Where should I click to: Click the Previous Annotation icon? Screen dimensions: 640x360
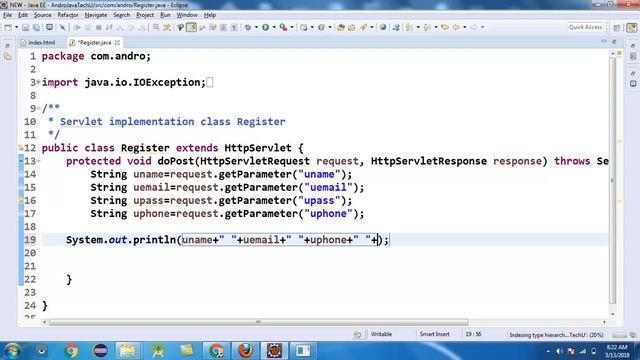(427, 27)
